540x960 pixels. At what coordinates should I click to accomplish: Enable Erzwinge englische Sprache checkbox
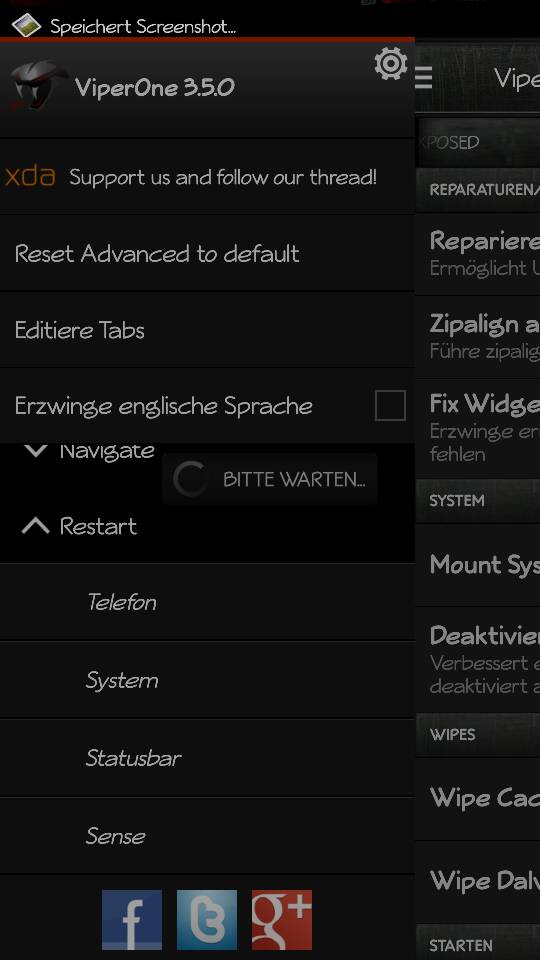click(390, 405)
